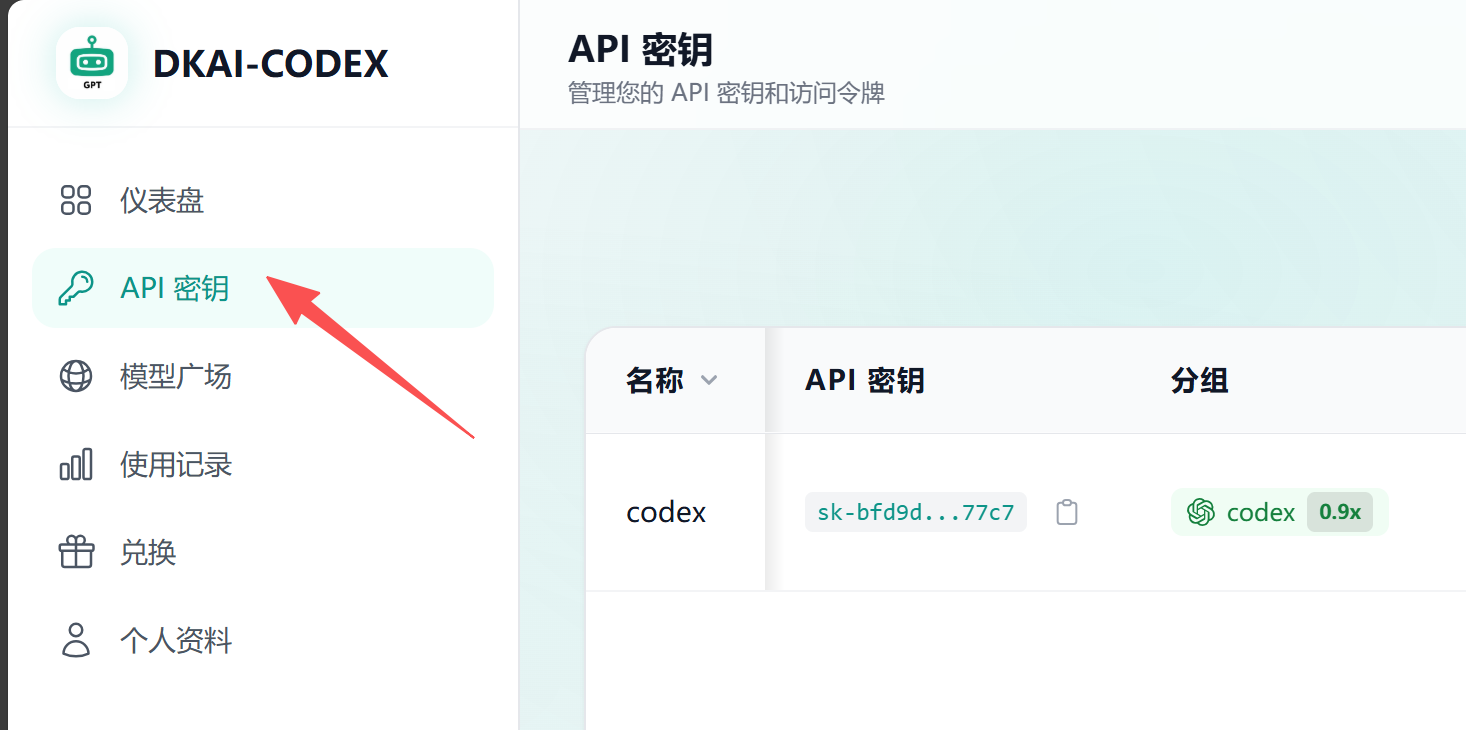1466x730 pixels.
Task: Click the OpenAI logo in codex group badge
Action: pyautogui.click(x=1200, y=512)
